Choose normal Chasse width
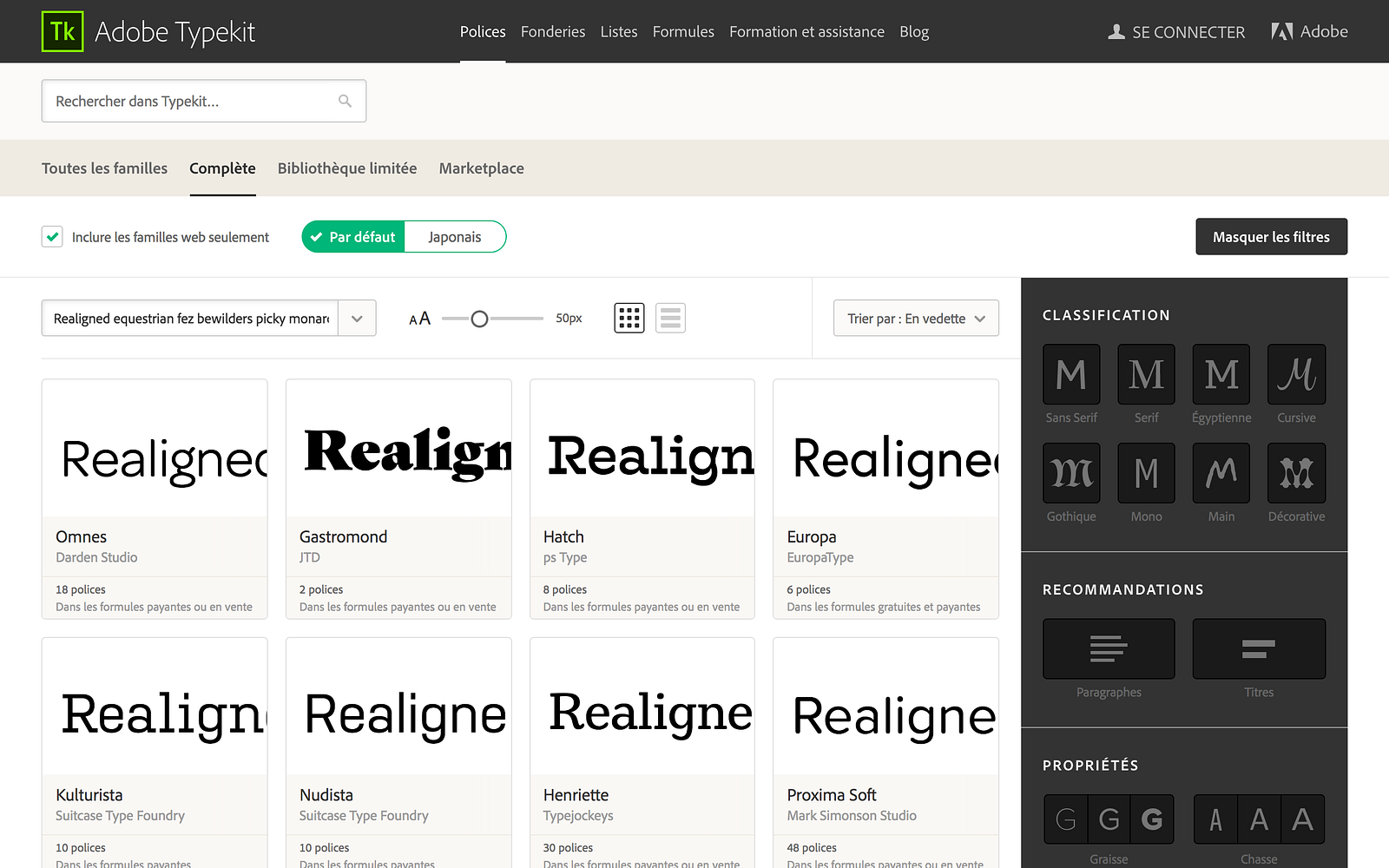Image resolution: width=1389 pixels, height=868 pixels. 1259,819
